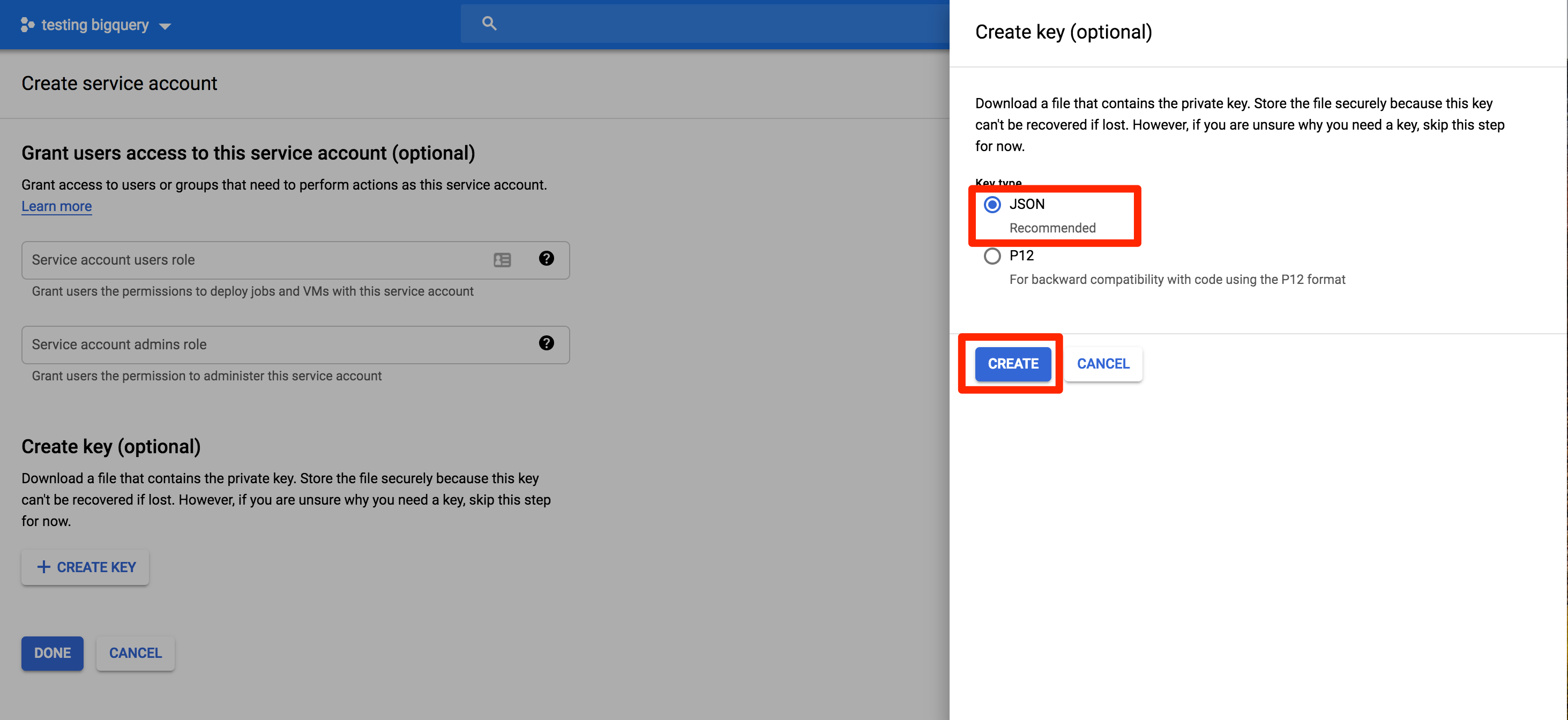Viewport: 1568px width, 720px height.
Task: Click the project hexagon icon beside testing bigquery
Action: click(x=27, y=25)
